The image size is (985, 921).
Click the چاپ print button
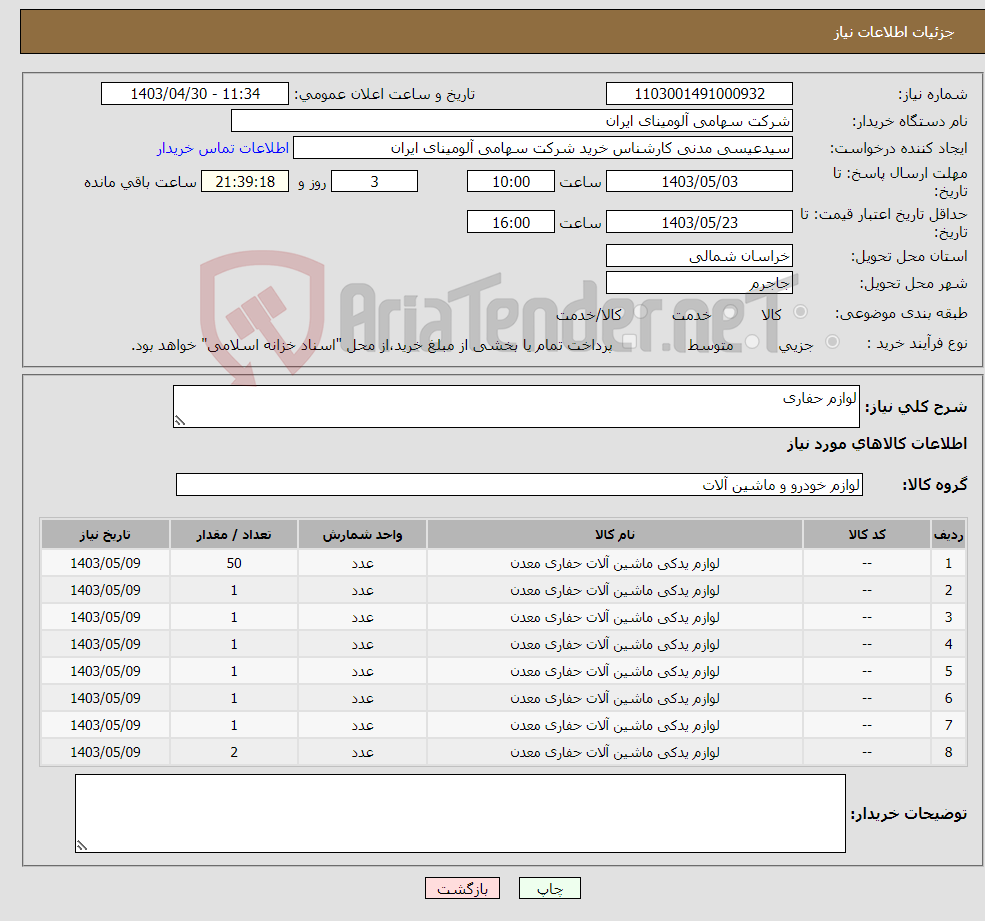coord(550,888)
